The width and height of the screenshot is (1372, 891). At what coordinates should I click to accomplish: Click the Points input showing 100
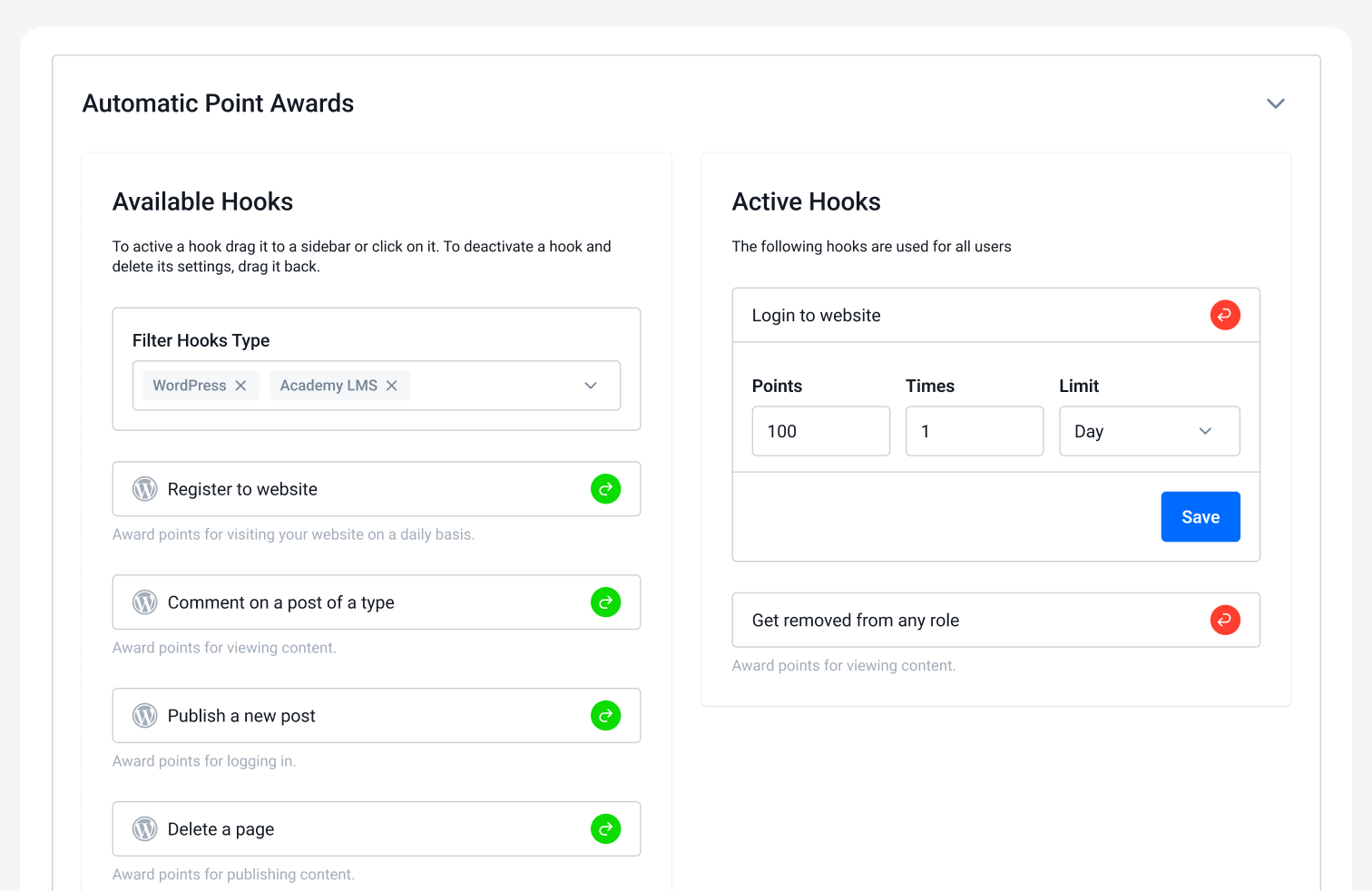pos(820,431)
